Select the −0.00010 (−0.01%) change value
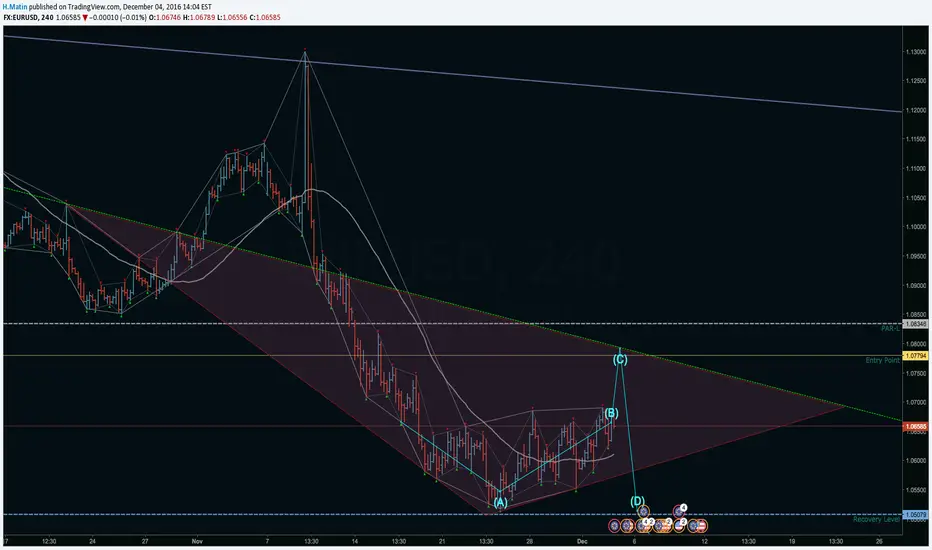 118,17
